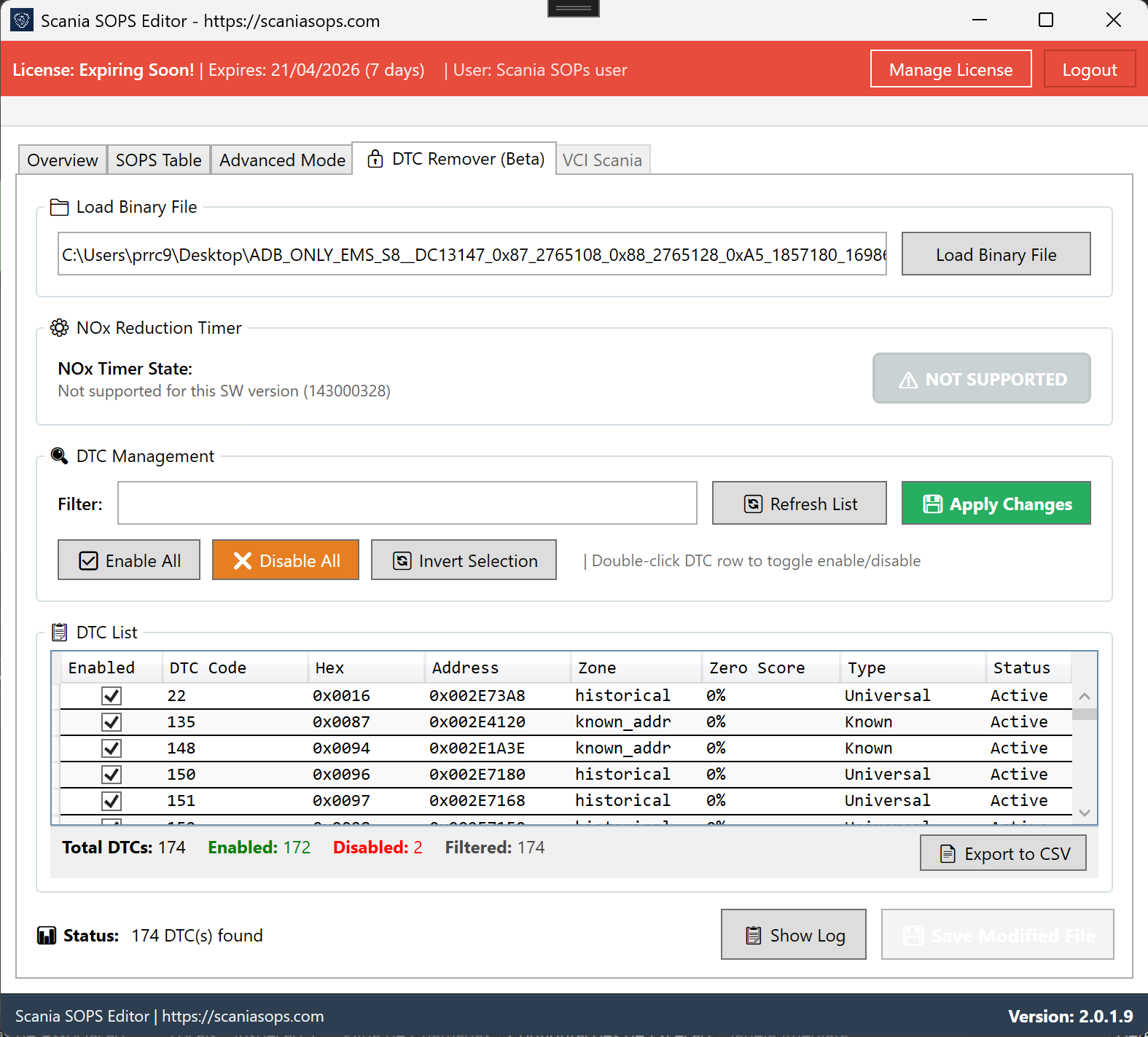Image resolution: width=1148 pixels, height=1037 pixels.
Task: Click into the DTC Filter input field
Action: (x=407, y=504)
